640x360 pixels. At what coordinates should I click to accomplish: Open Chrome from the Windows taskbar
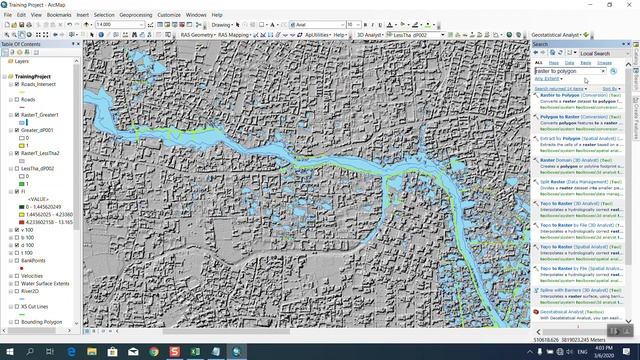click(154, 351)
